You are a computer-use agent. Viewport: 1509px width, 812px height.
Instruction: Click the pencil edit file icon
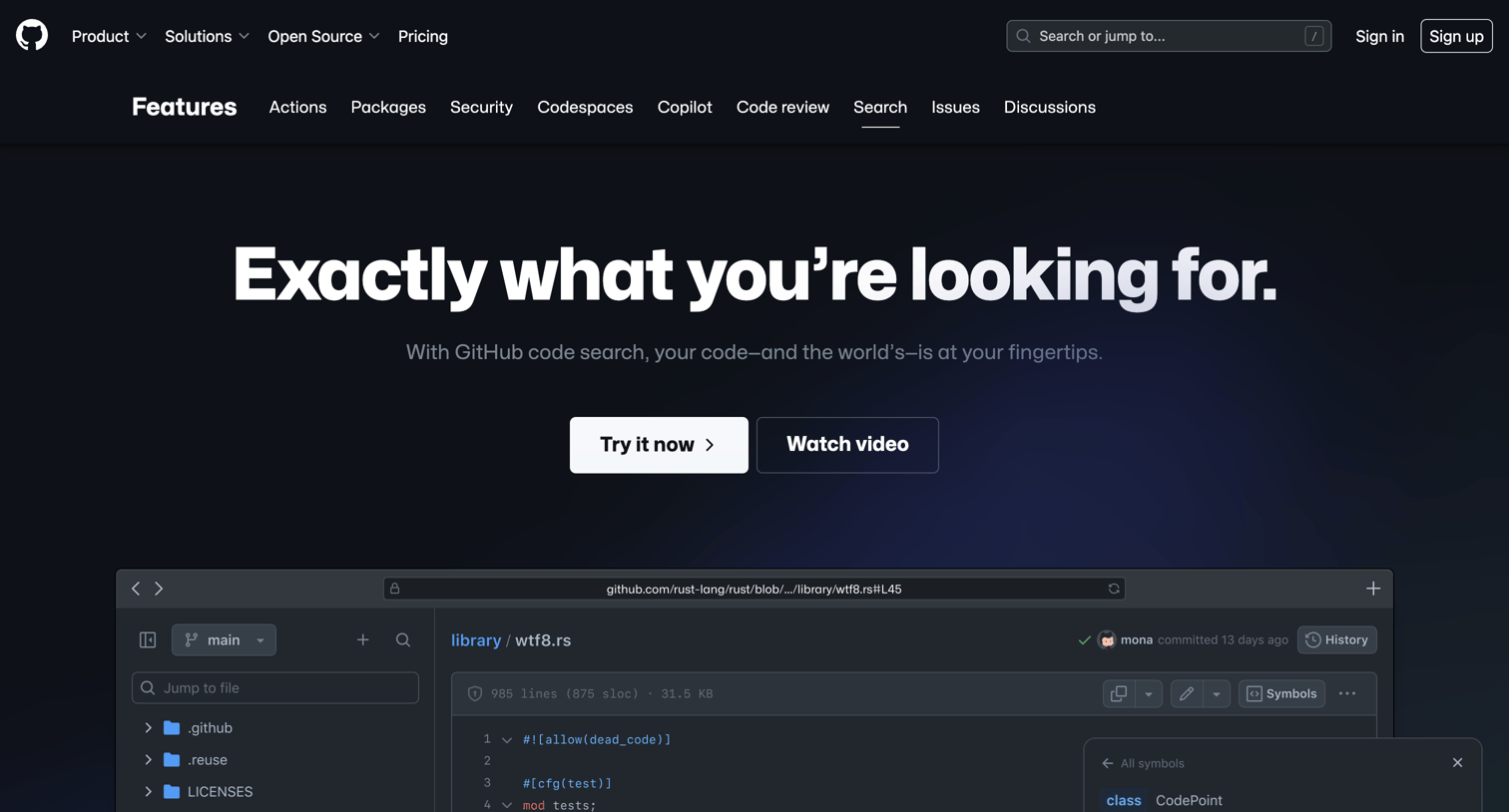pos(1187,693)
